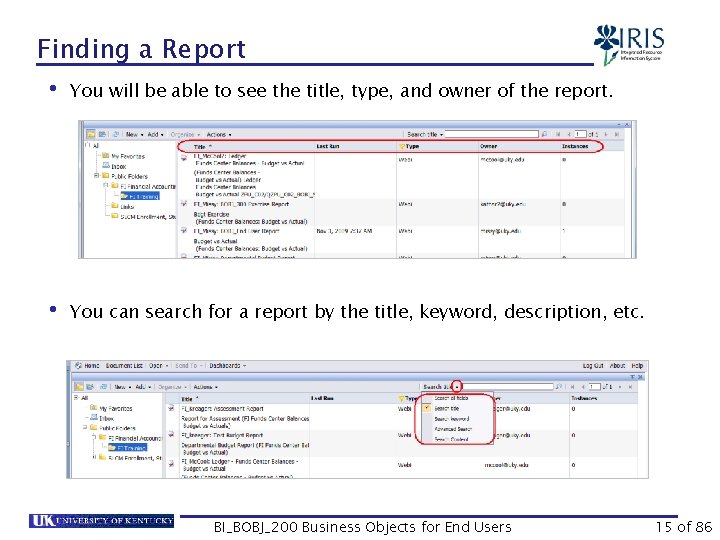Image resolution: width=720 pixels, height=540 pixels.
Task: Choose Search all fields option
Action: [x=451, y=398]
